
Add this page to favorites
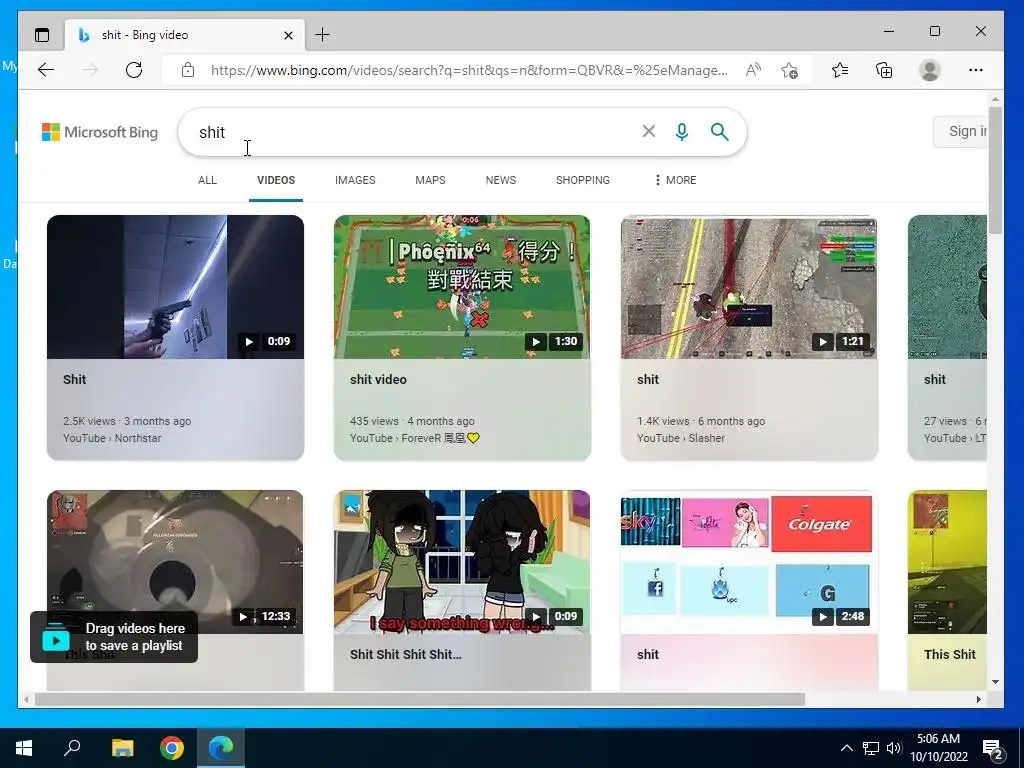coord(790,70)
